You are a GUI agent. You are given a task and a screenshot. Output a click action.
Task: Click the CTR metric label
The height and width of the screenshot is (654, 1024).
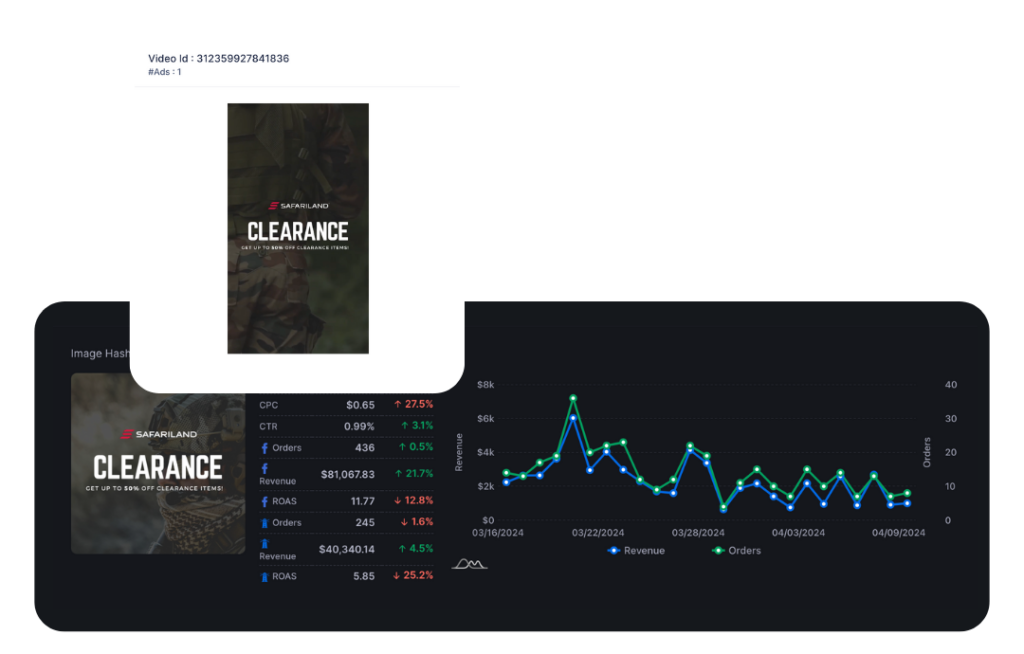click(x=268, y=427)
